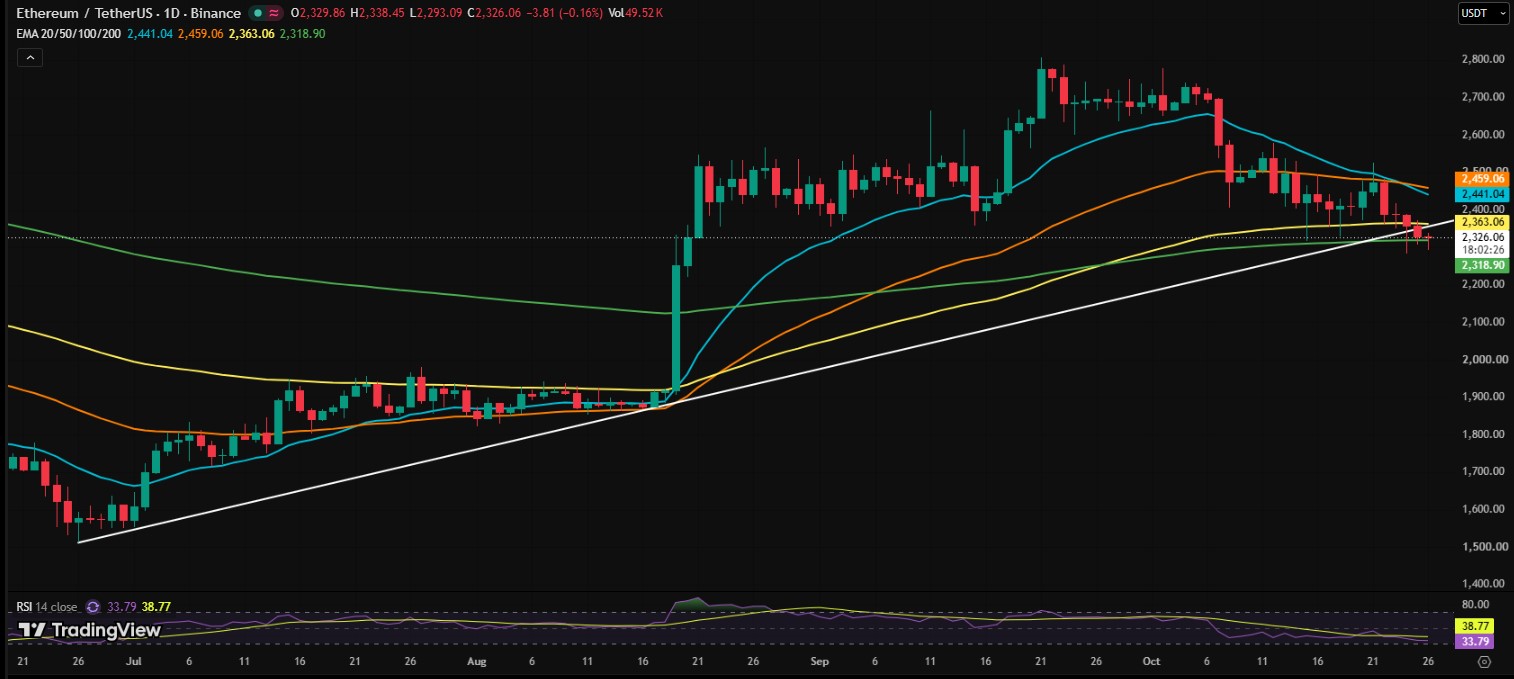Click the Sep label on the time axis
Image resolution: width=1514 pixels, height=679 pixels.
(x=819, y=662)
